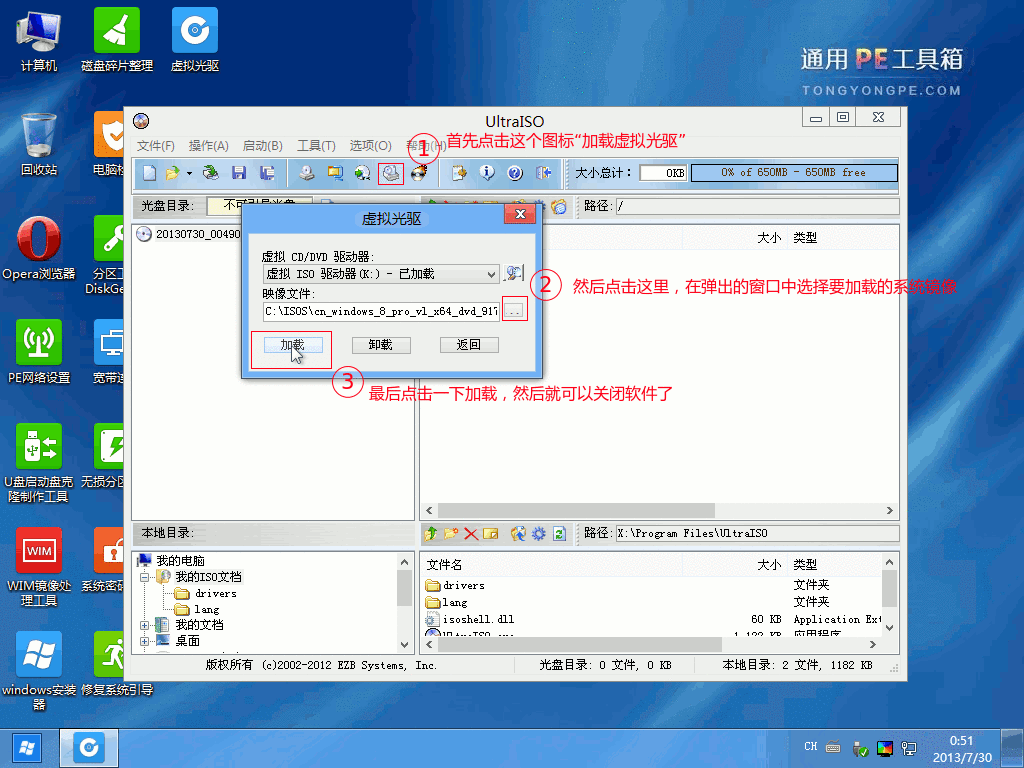Click the Help question mark icon
1024x768 pixels.
pyautogui.click(x=515, y=173)
